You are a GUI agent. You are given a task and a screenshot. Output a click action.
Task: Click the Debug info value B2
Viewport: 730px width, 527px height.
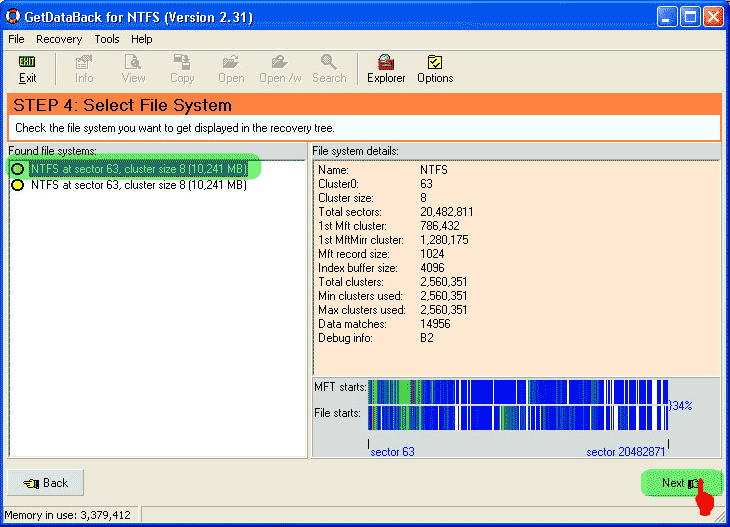click(x=426, y=338)
